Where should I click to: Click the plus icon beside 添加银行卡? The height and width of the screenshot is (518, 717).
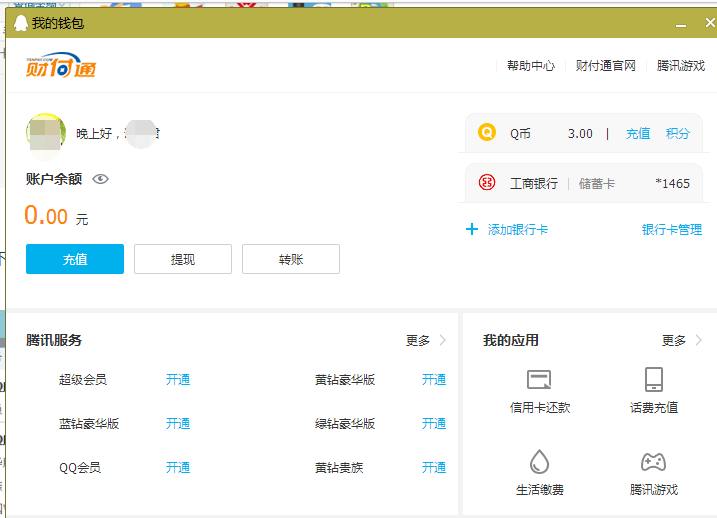(472, 229)
